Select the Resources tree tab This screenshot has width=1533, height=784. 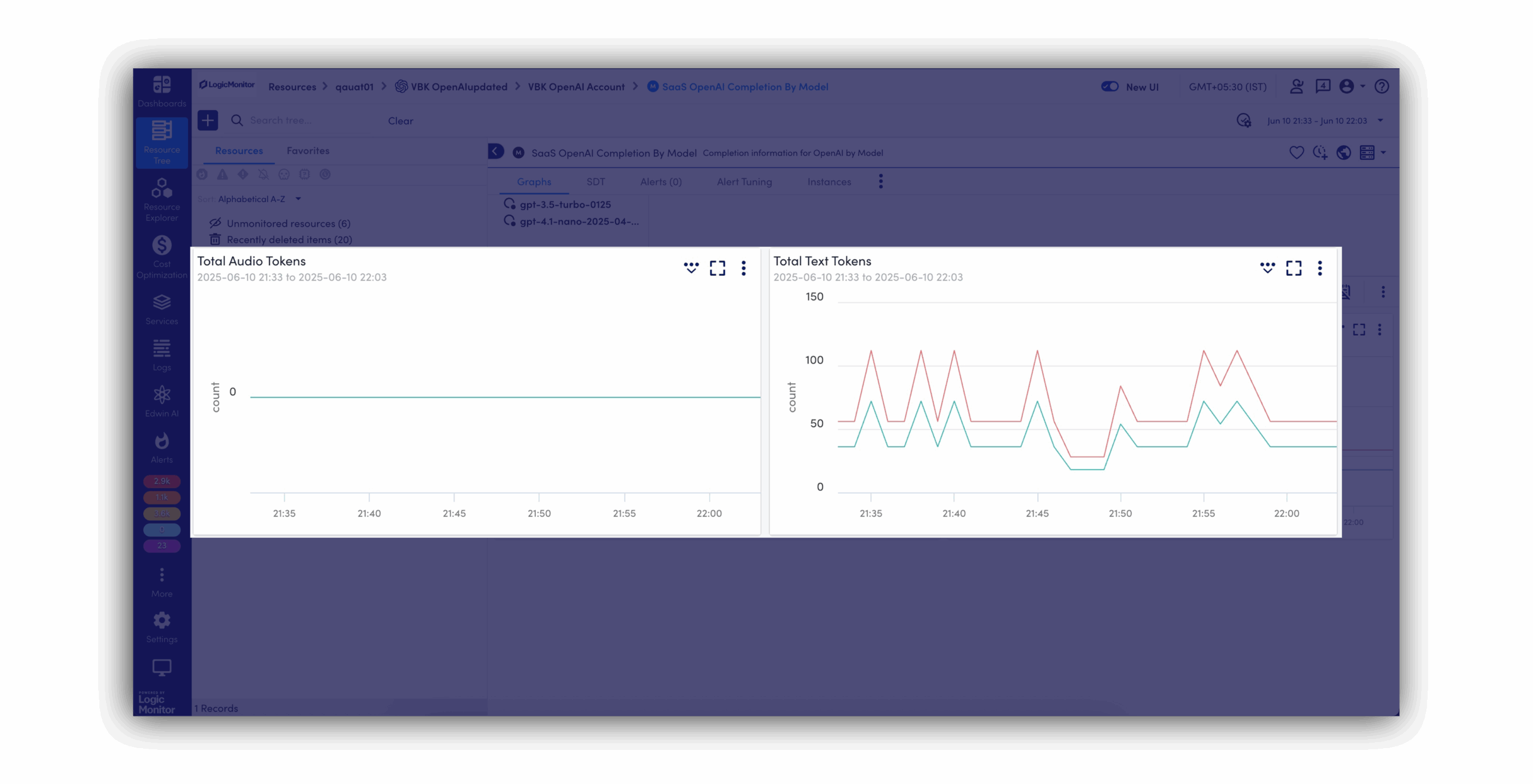point(239,151)
